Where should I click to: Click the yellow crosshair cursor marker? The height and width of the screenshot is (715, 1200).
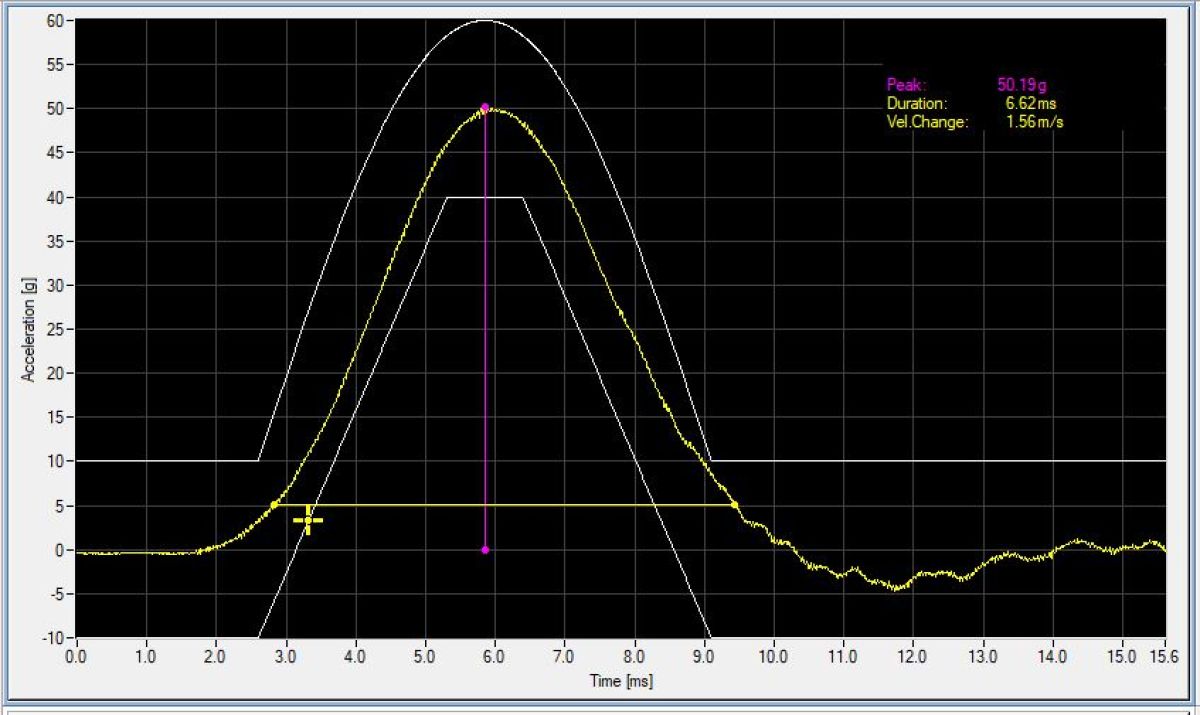tap(308, 520)
